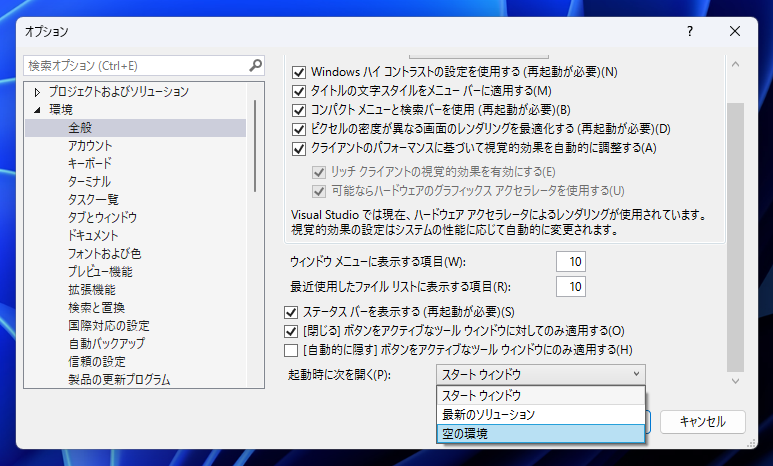
Task: Toggle クライアントのパフォーマンスに基づいて視覚的効果を自動的に調整する checkbox
Action: (x=299, y=148)
